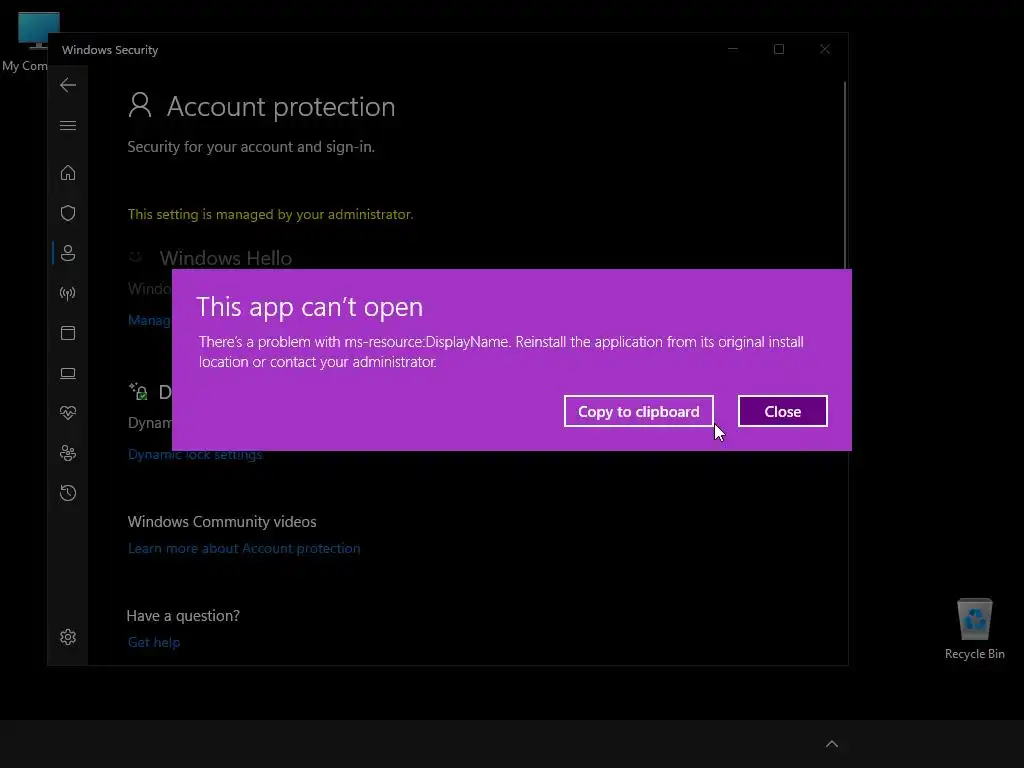The width and height of the screenshot is (1024, 768).
Task: Close the Windows Security window
Action: click(825, 50)
